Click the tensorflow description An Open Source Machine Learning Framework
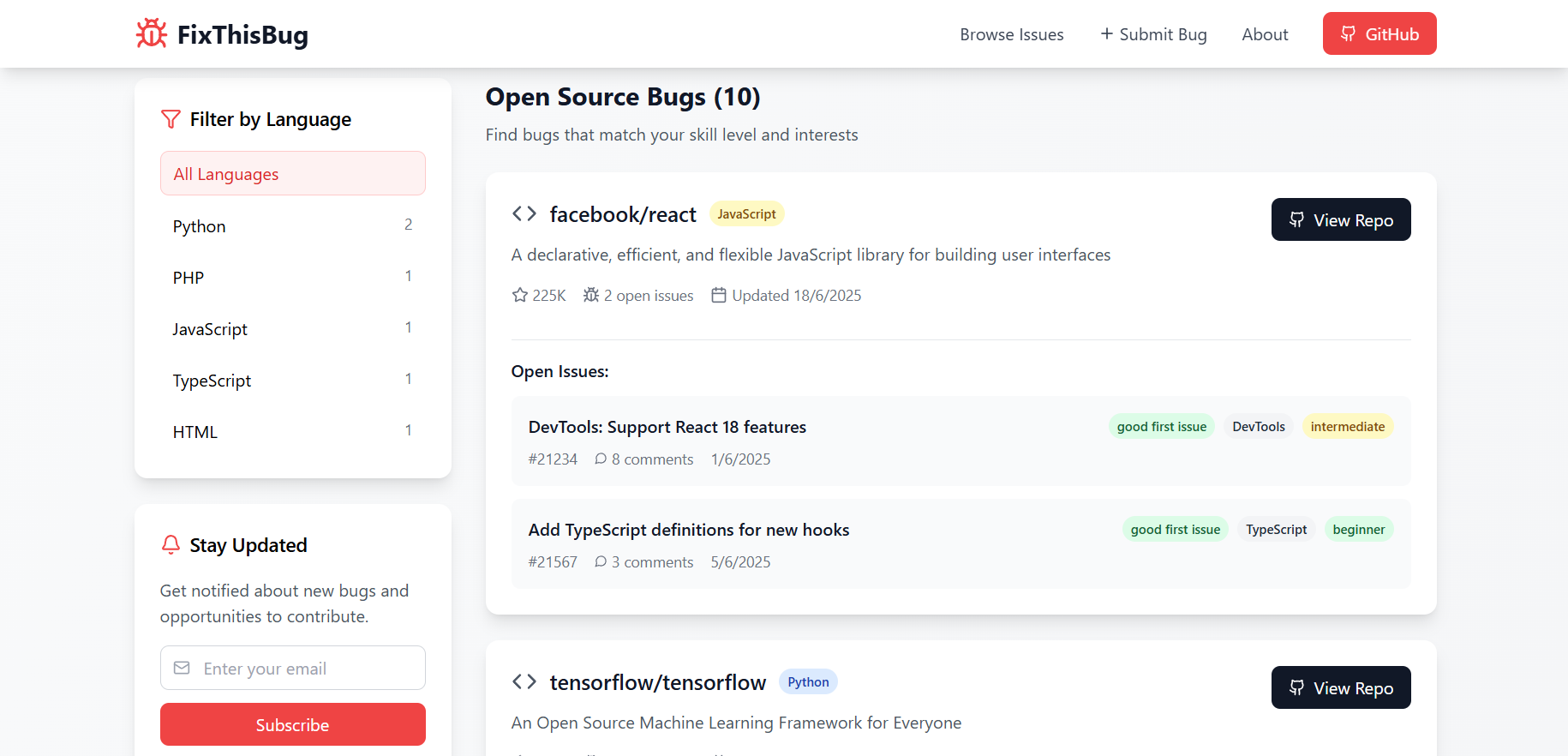The image size is (1568, 756). coord(736,723)
